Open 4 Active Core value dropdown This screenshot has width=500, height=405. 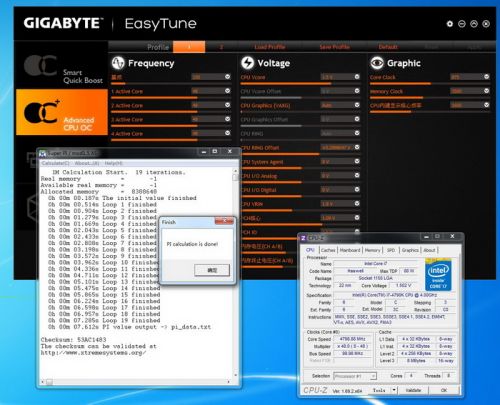[x=227, y=133]
